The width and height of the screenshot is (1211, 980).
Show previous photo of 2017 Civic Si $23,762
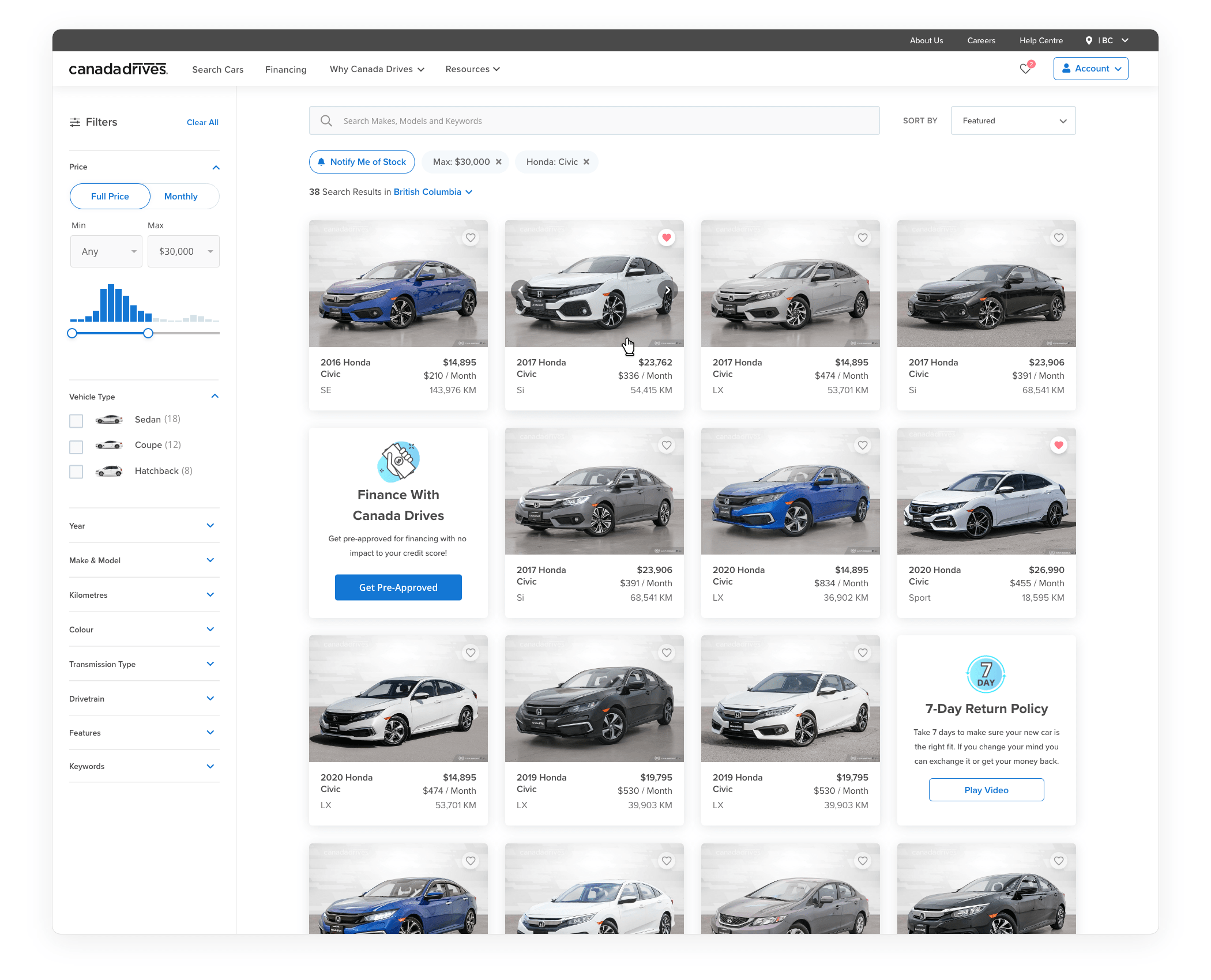pyautogui.click(x=521, y=290)
